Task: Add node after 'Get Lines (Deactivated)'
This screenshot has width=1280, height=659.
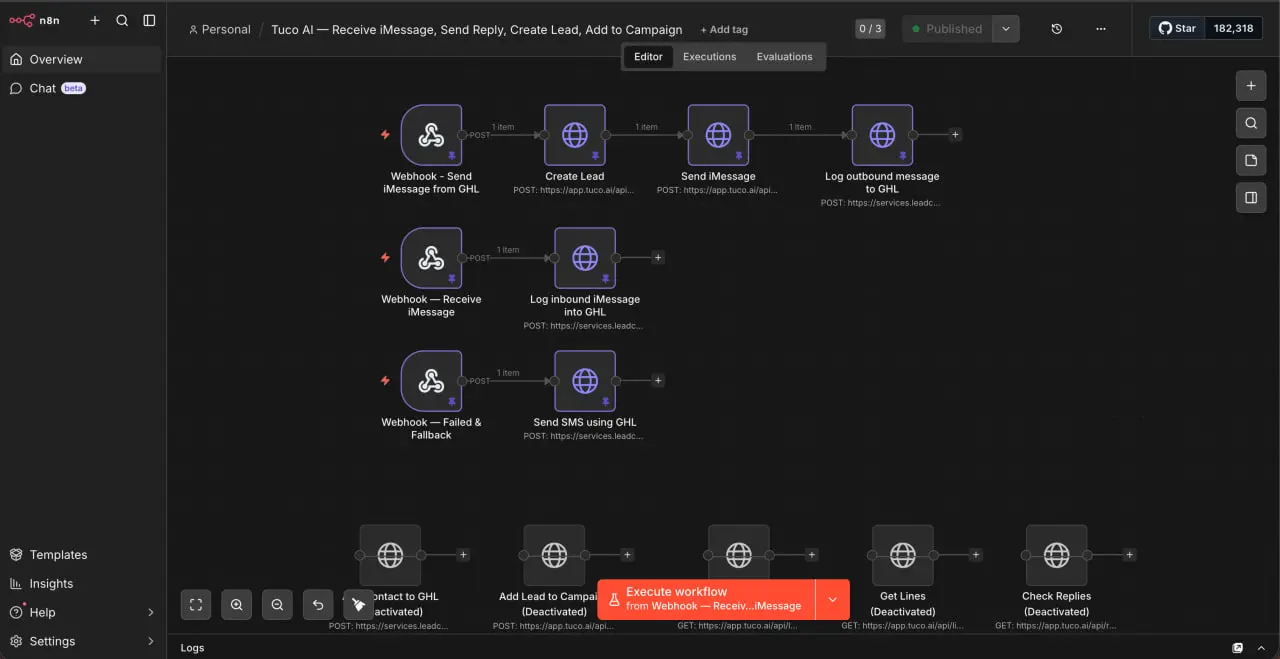Action: coord(976,555)
